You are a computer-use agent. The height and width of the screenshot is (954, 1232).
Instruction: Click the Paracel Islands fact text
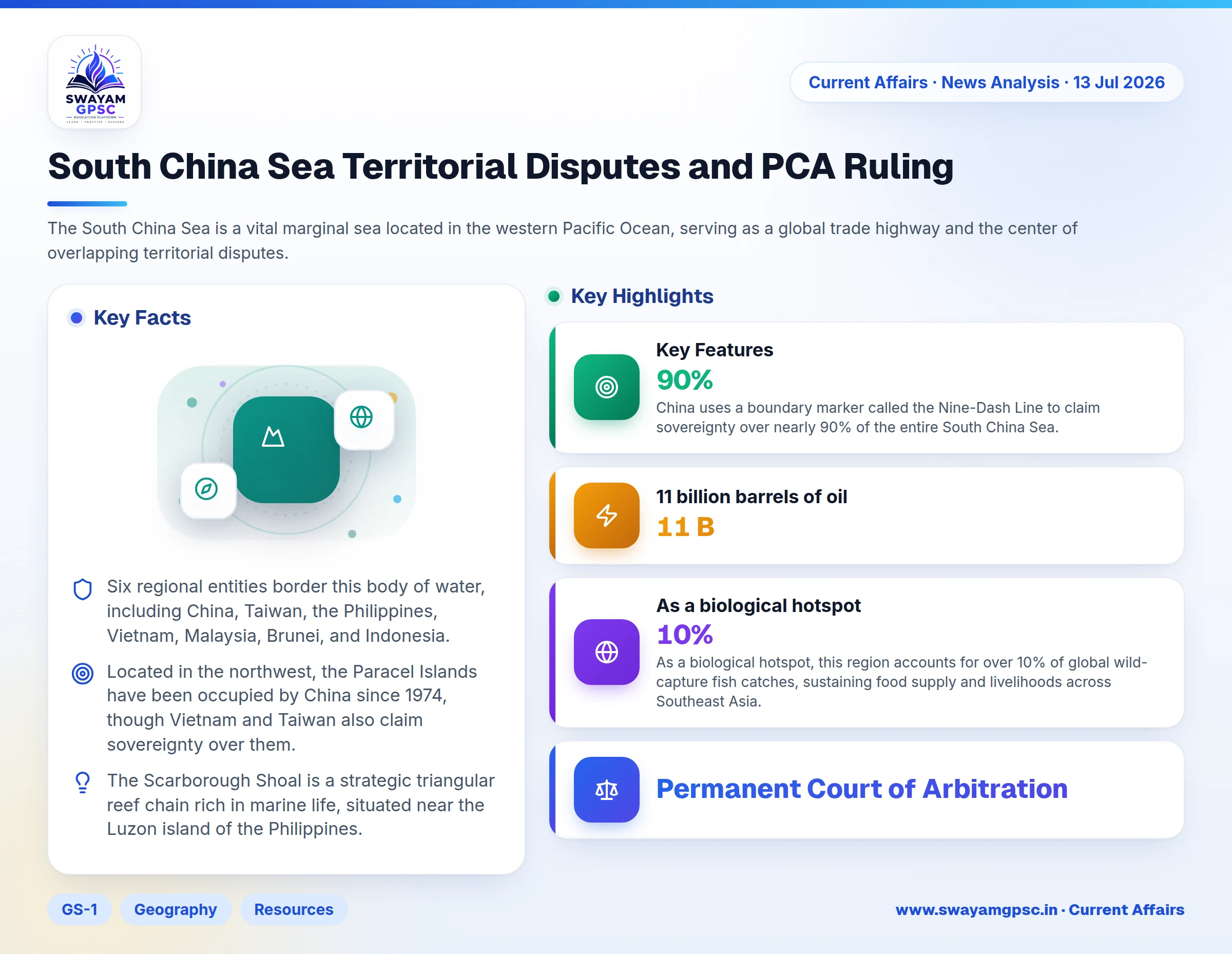coord(292,708)
